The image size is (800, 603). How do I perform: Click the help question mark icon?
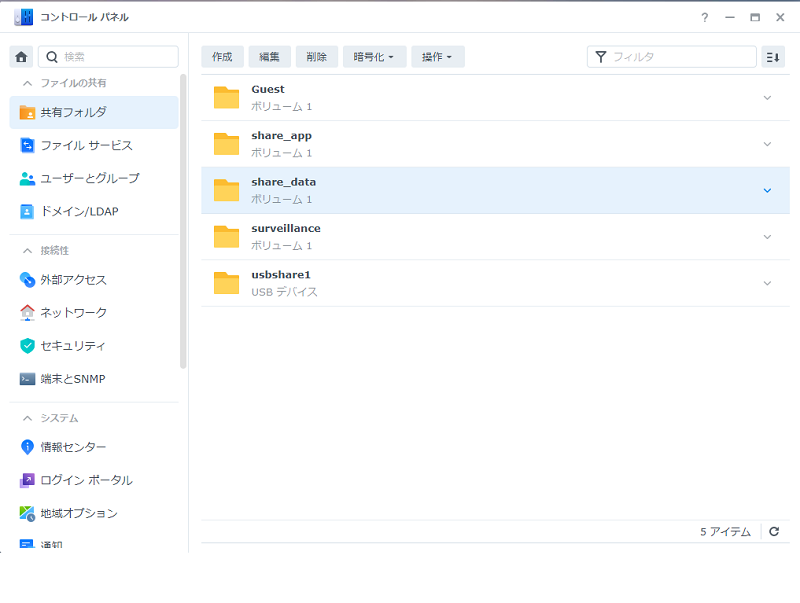point(705,17)
